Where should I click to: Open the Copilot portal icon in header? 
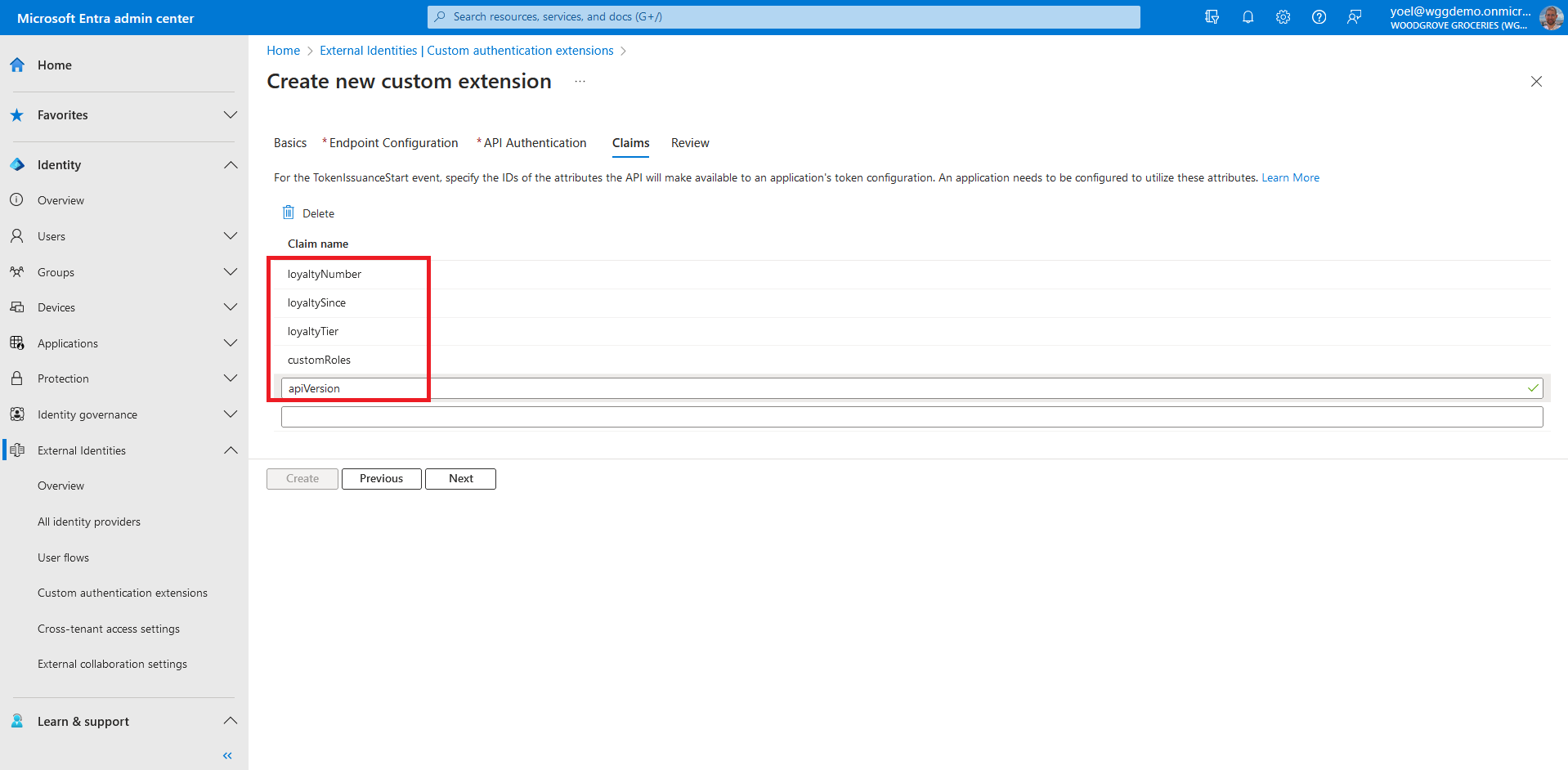[1212, 17]
